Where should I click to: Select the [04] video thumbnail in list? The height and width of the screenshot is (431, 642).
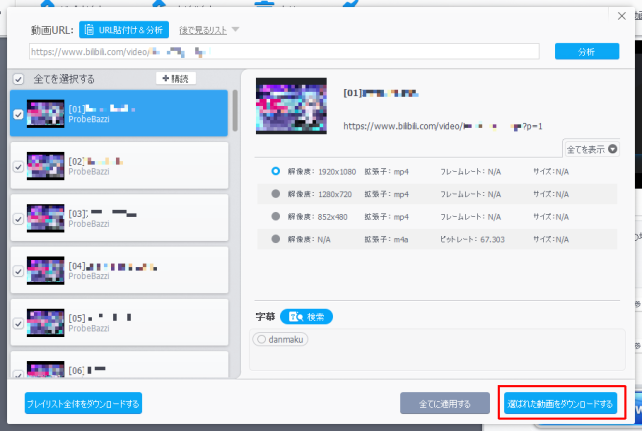(x=45, y=271)
